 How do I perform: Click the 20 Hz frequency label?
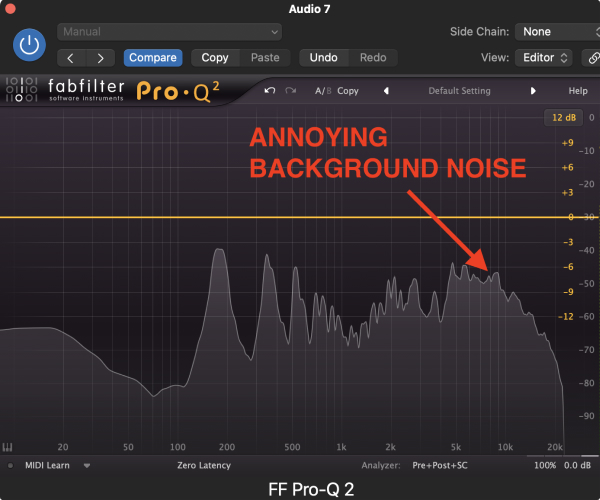tap(63, 447)
